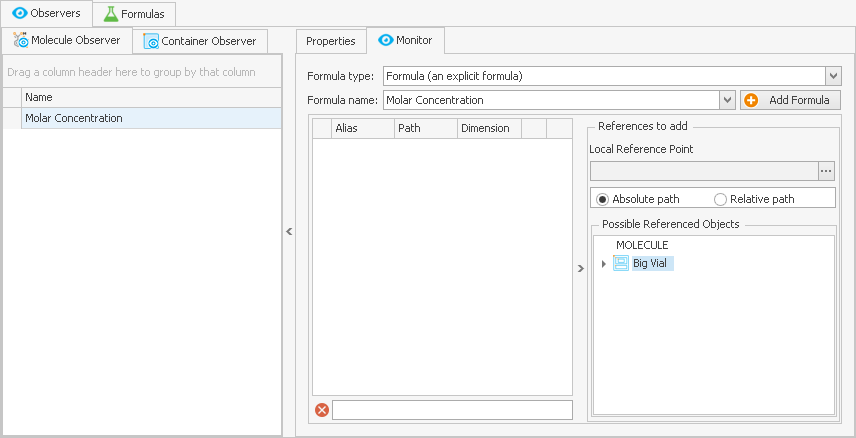856x438 pixels.
Task: Click the Alias column header
Action: [362, 128]
